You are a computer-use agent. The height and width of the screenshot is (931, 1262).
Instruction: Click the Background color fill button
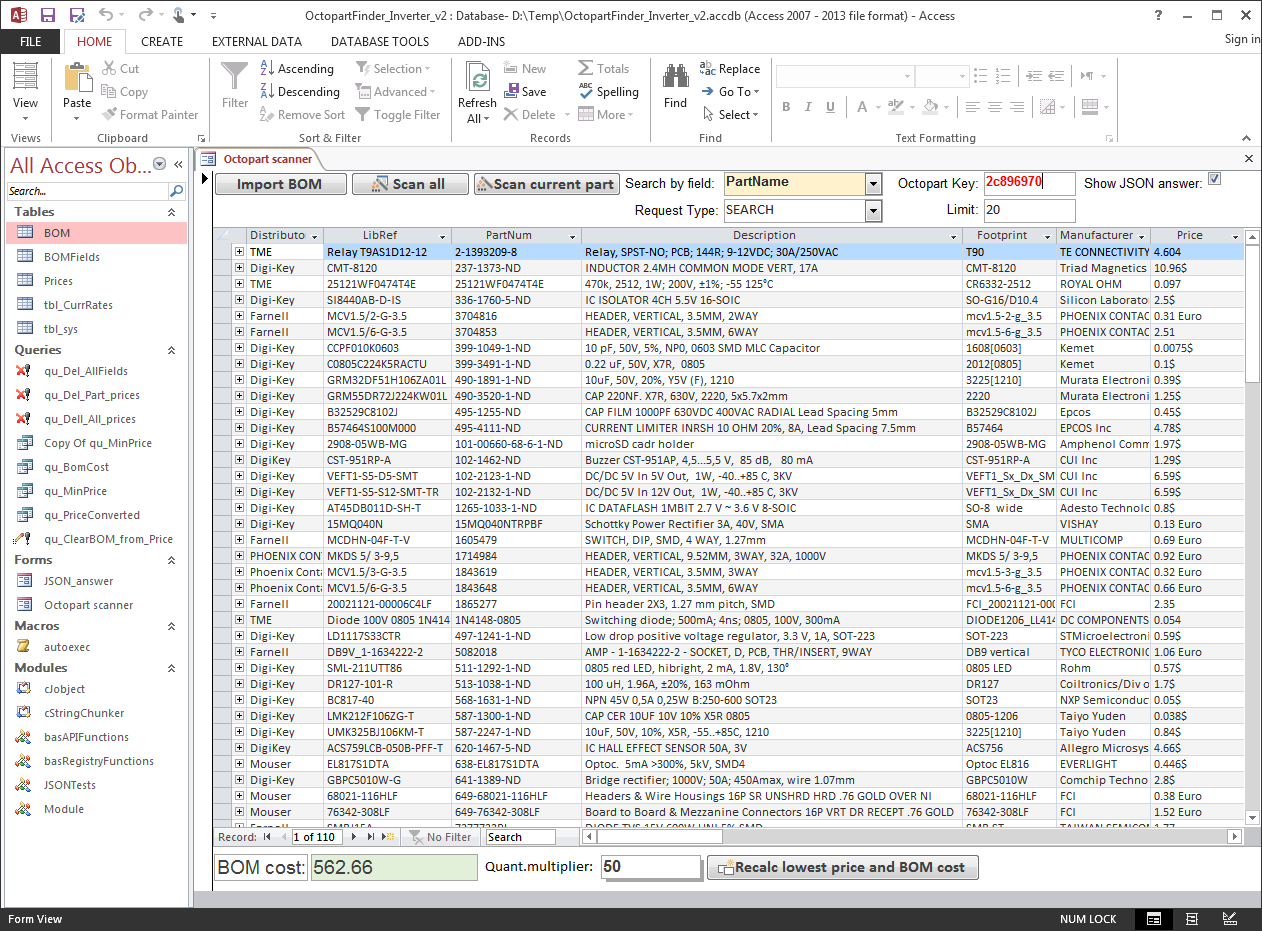[x=931, y=107]
